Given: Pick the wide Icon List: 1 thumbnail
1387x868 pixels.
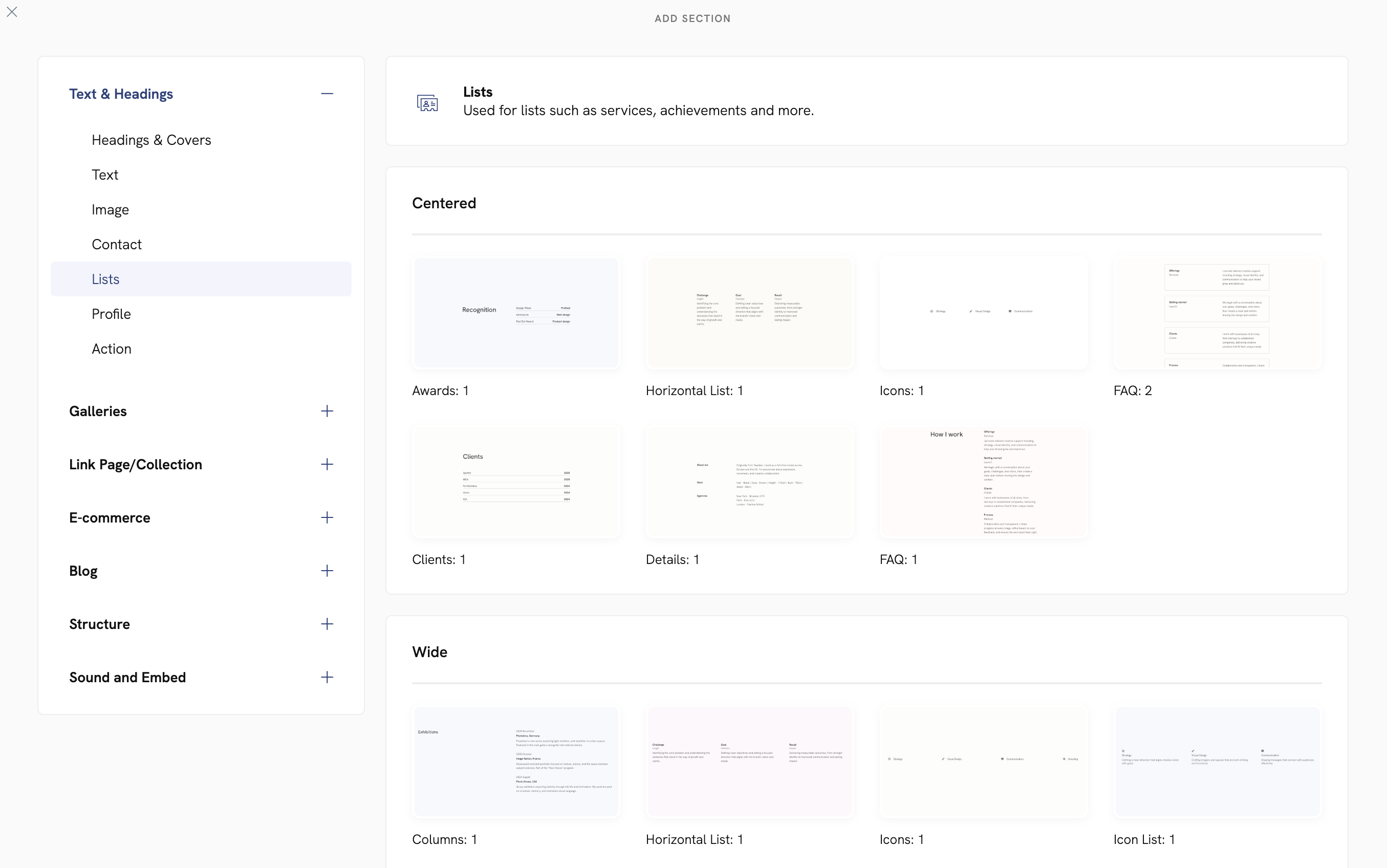Looking at the screenshot, I should [1217, 761].
